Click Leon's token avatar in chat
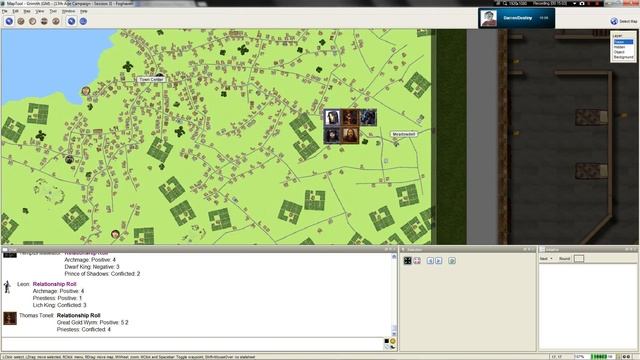Screen dimensions: 640x360 pyautogui.click(x=7, y=287)
